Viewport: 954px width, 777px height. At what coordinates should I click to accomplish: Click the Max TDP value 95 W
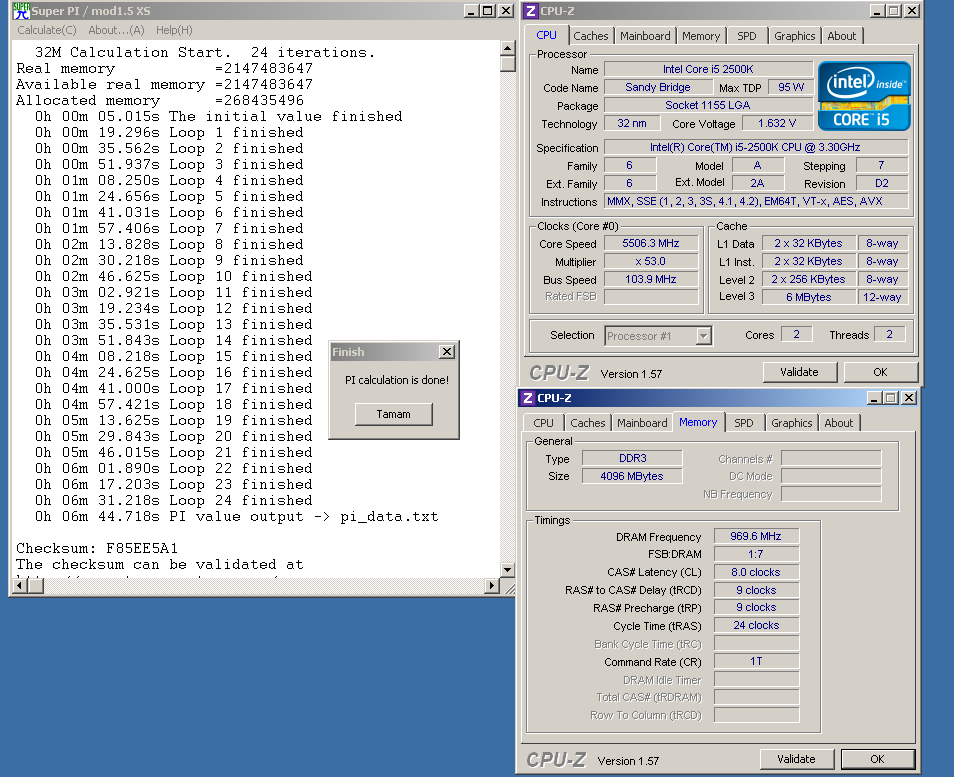tap(791, 87)
